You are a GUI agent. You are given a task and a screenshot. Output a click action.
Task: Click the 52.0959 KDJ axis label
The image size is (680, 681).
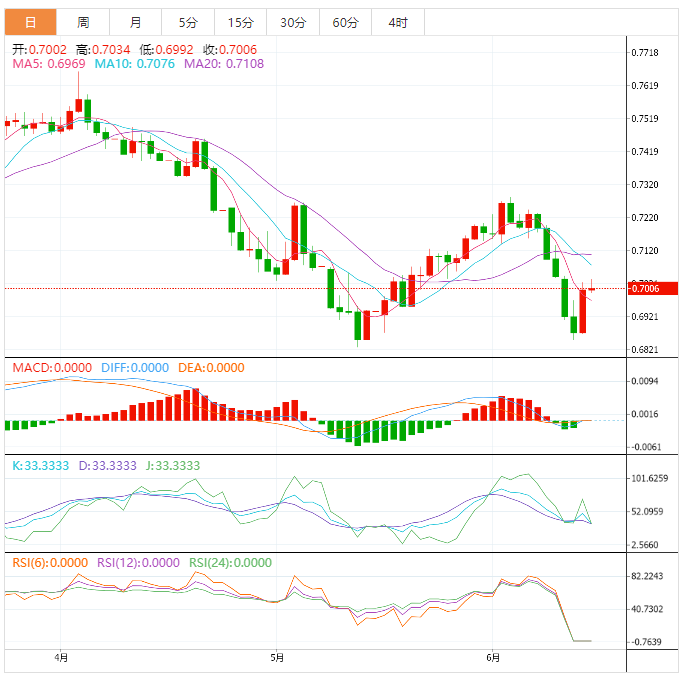[x=647, y=512]
